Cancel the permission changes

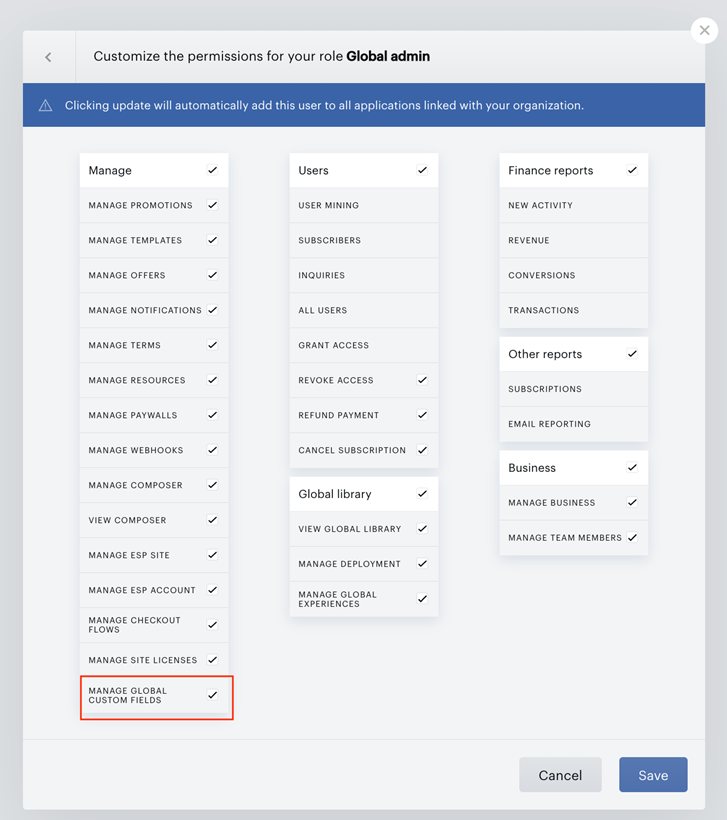pos(560,775)
